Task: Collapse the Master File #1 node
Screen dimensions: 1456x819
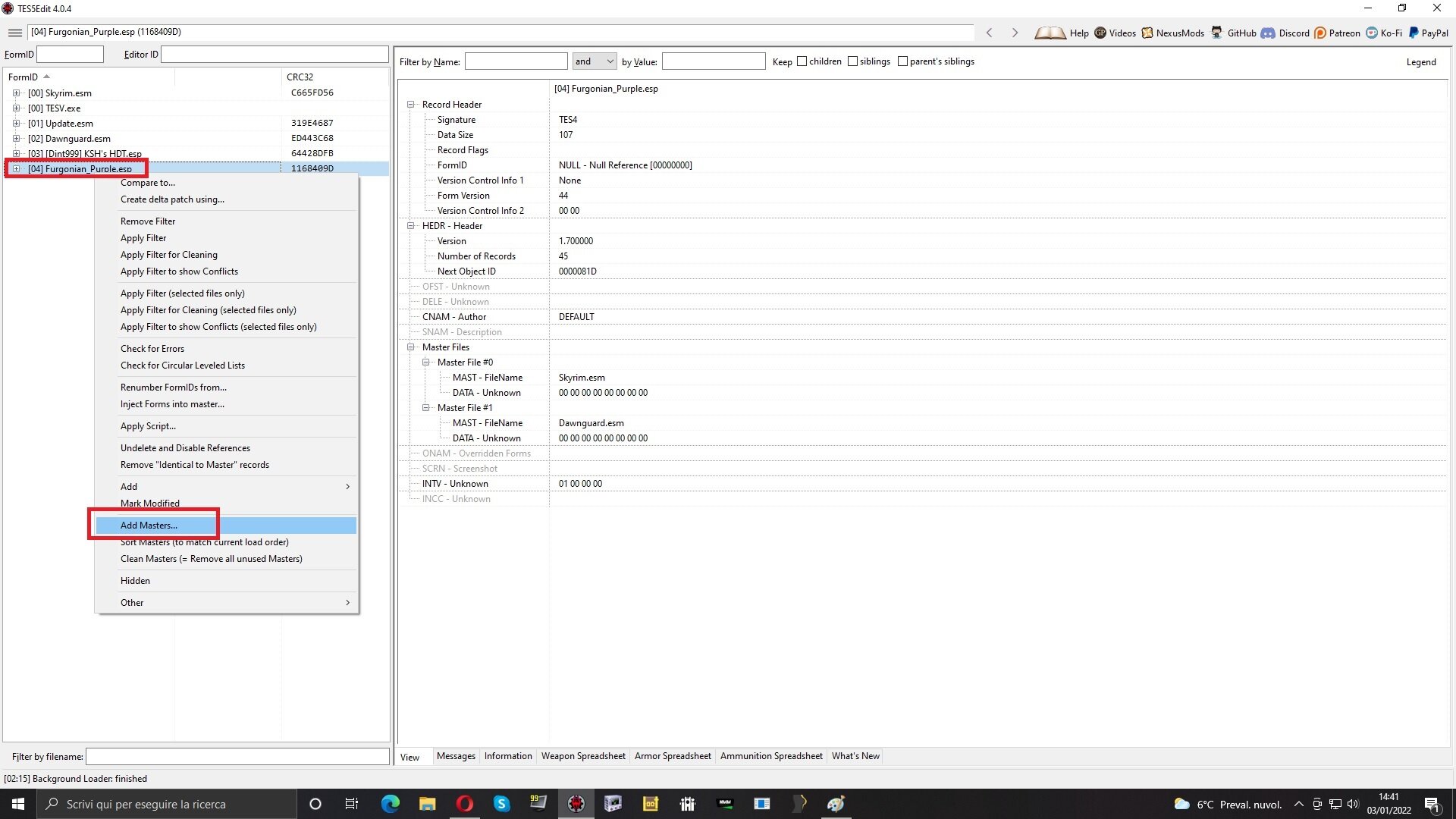Action: point(426,408)
